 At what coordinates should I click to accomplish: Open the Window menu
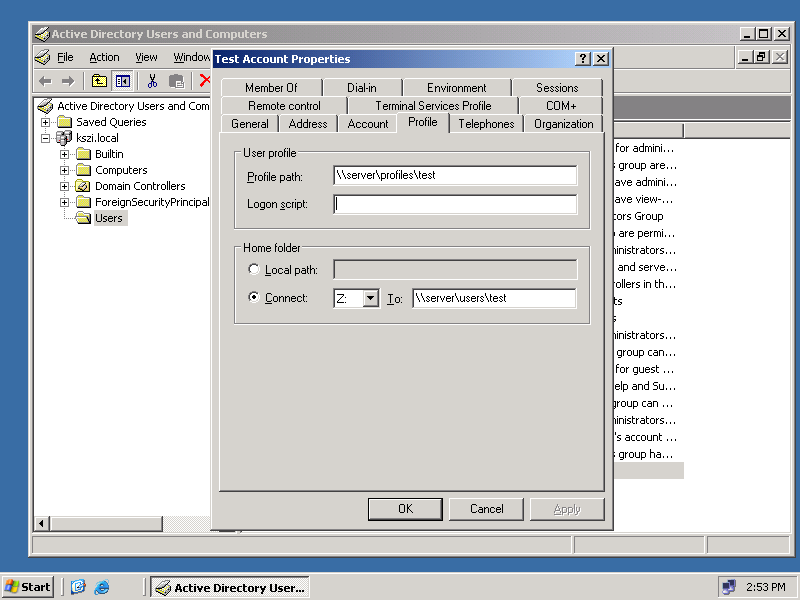(x=191, y=57)
